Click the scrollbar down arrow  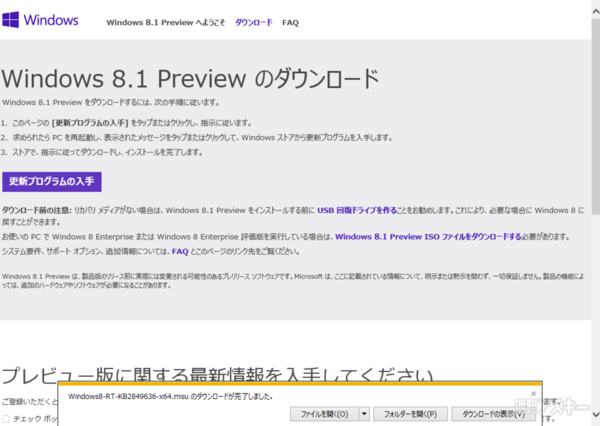596,414
